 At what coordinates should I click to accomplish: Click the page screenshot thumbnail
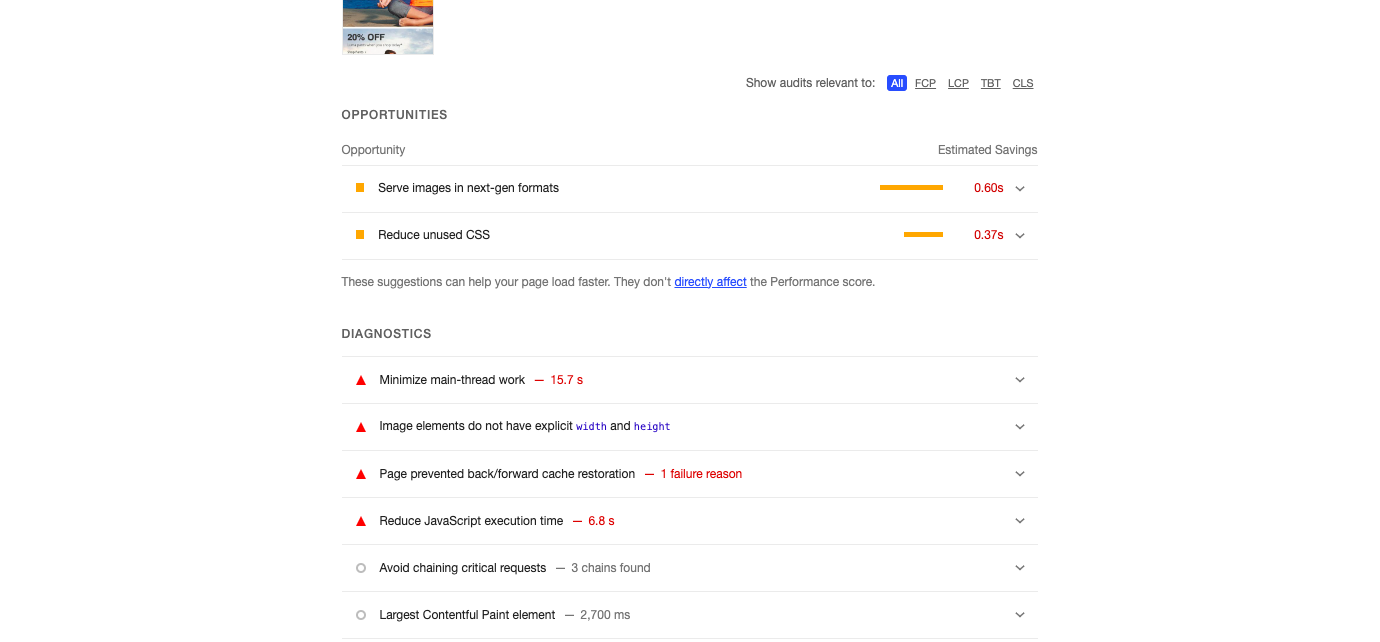(388, 27)
